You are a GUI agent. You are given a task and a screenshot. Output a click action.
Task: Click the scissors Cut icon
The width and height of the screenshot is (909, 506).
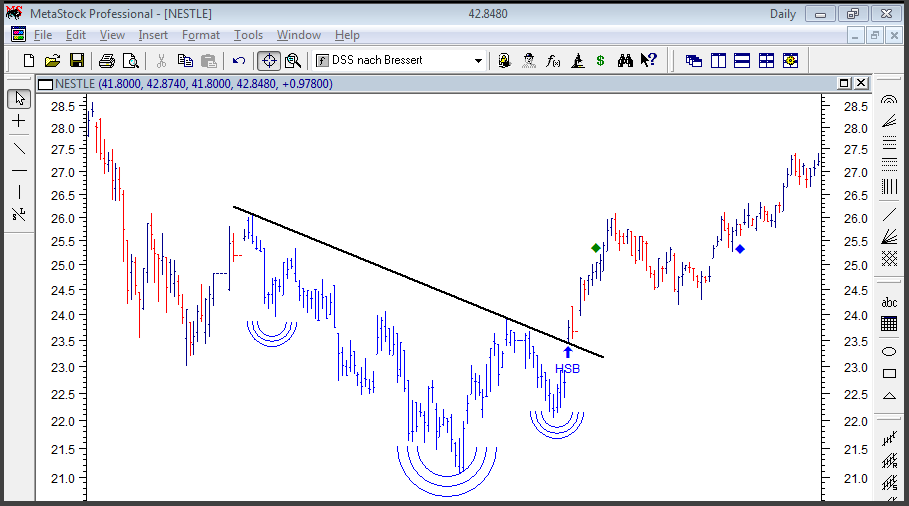coord(161,60)
